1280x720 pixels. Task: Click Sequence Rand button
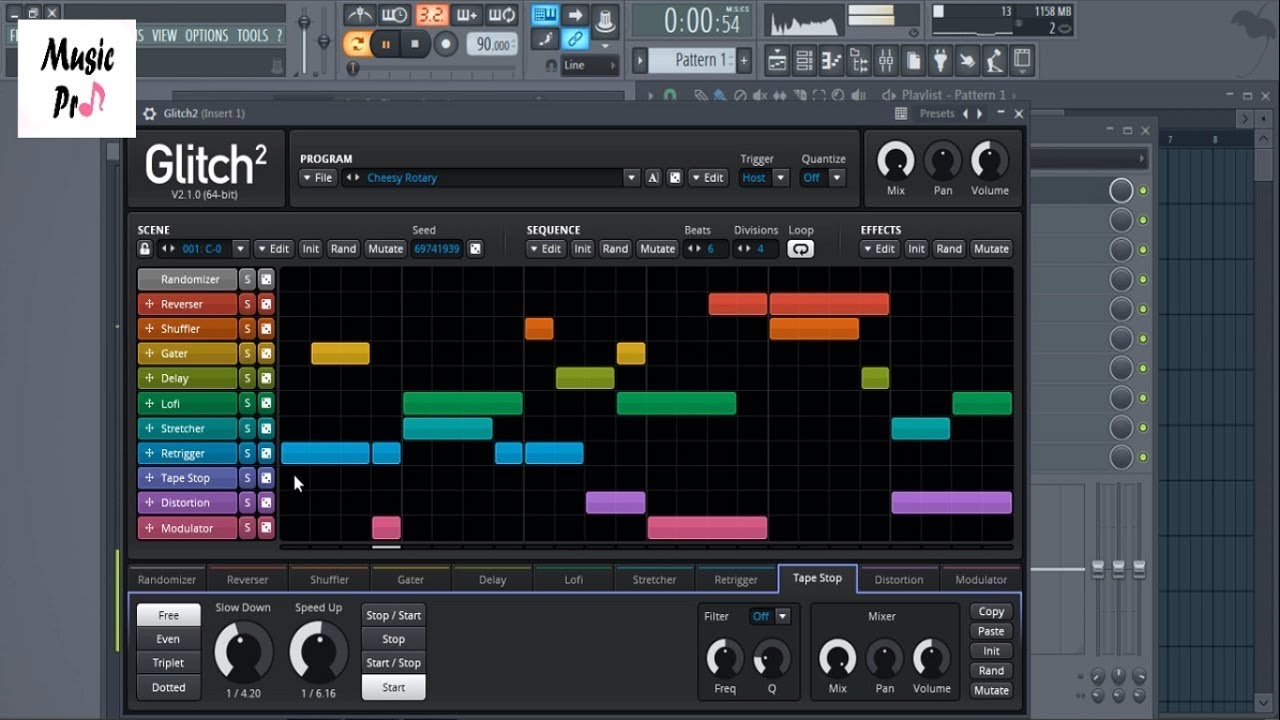(x=615, y=249)
